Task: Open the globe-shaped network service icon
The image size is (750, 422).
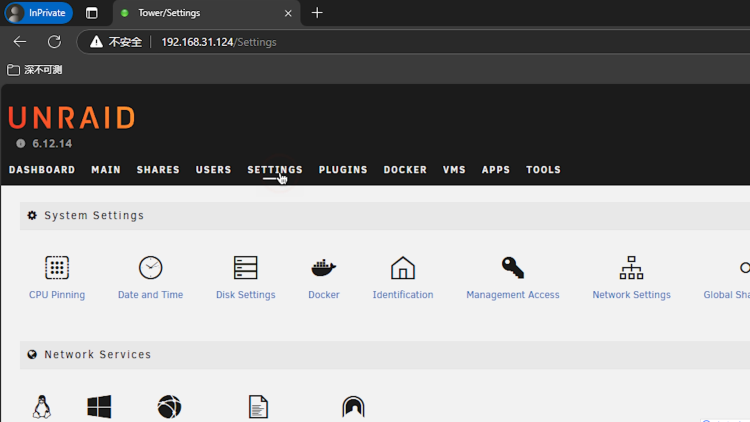Action: (x=169, y=407)
